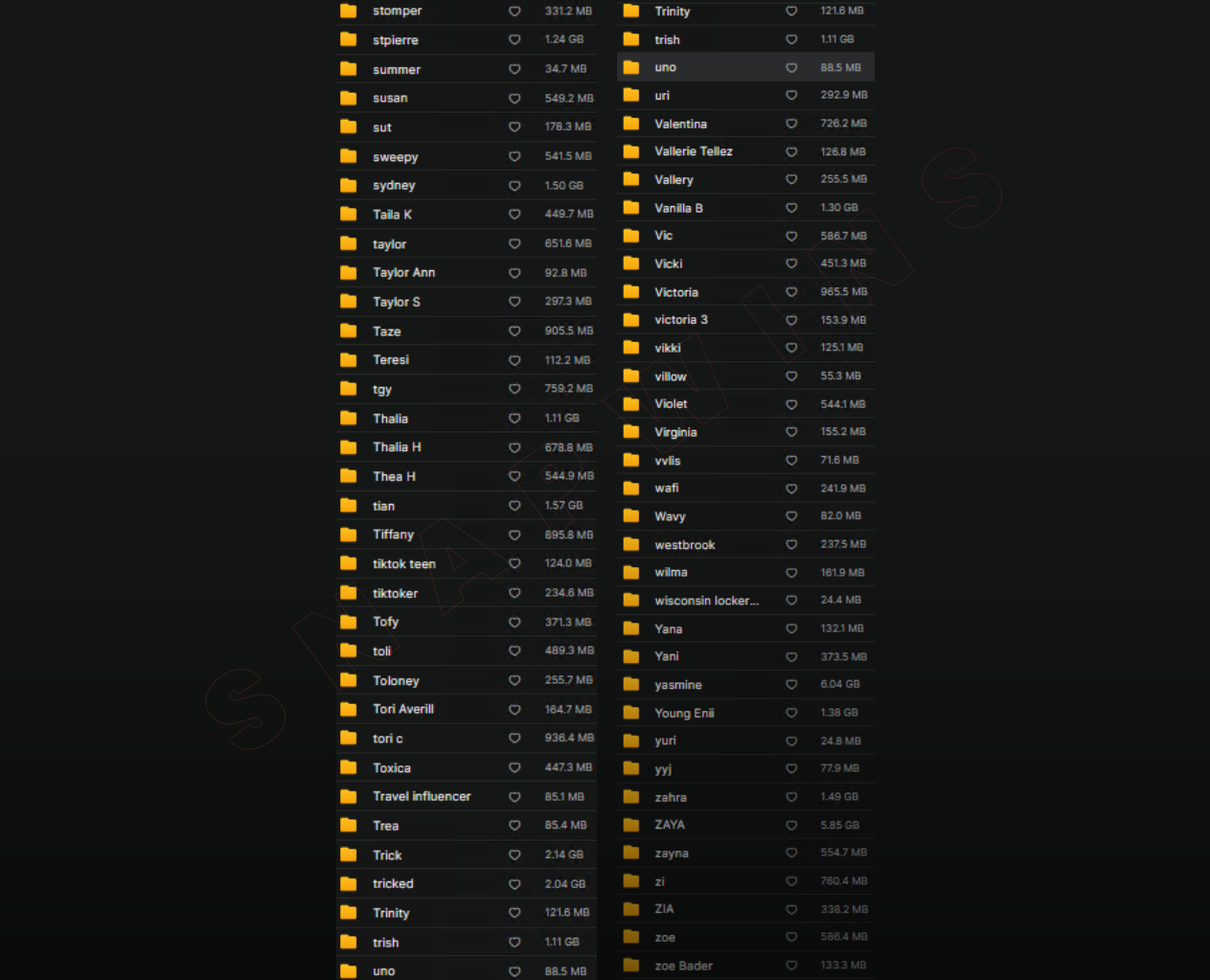Click the Vanilla B folder icon
Viewport: 1210px width, 980px height.
pyautogui.click(x=631, y=208)
